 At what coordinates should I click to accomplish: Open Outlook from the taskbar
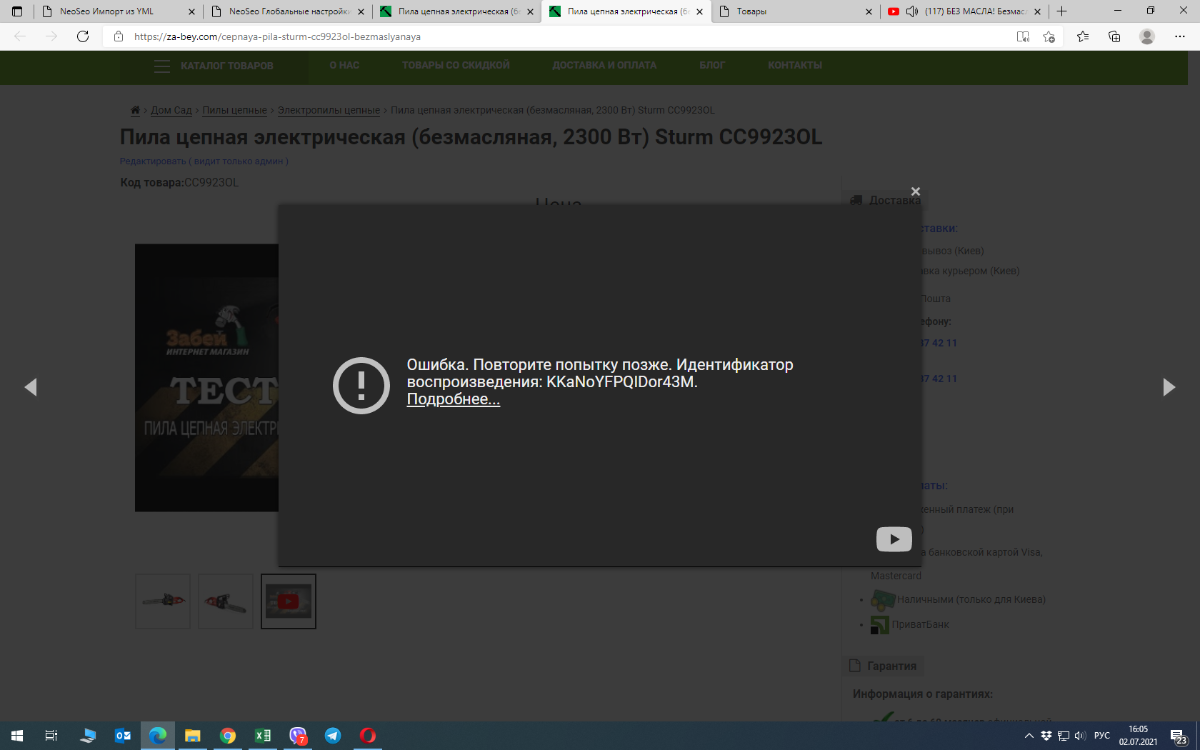[x=123, y=735]
